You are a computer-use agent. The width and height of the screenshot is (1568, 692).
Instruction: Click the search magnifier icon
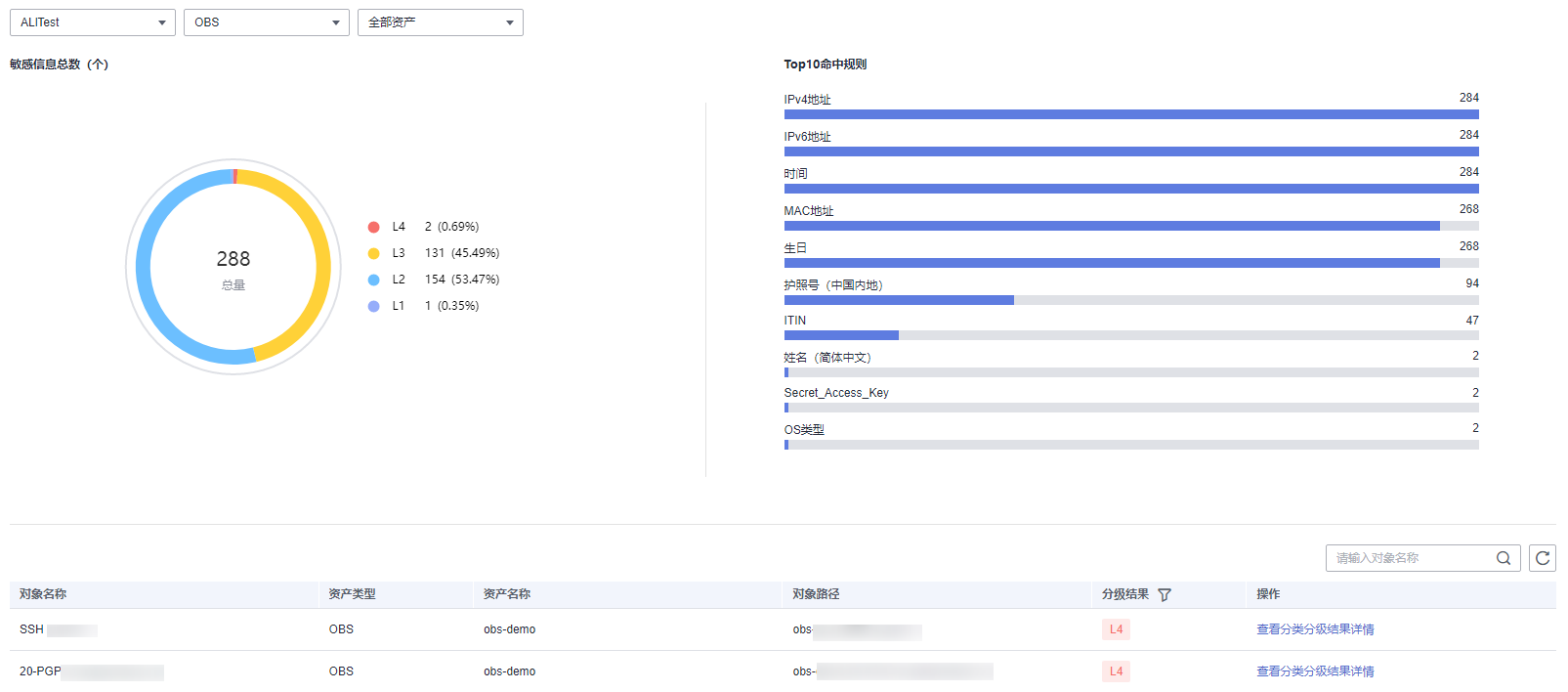point(1504,558)
